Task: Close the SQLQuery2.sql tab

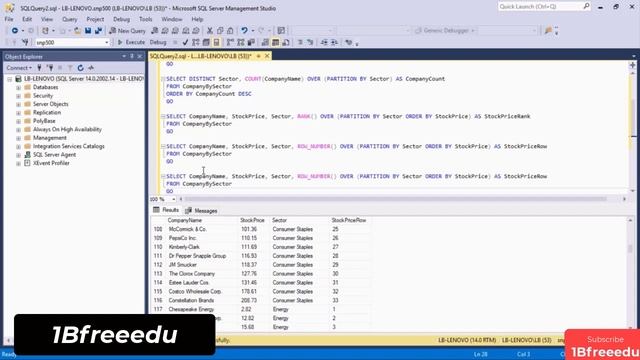Action: tap(267, 56)
